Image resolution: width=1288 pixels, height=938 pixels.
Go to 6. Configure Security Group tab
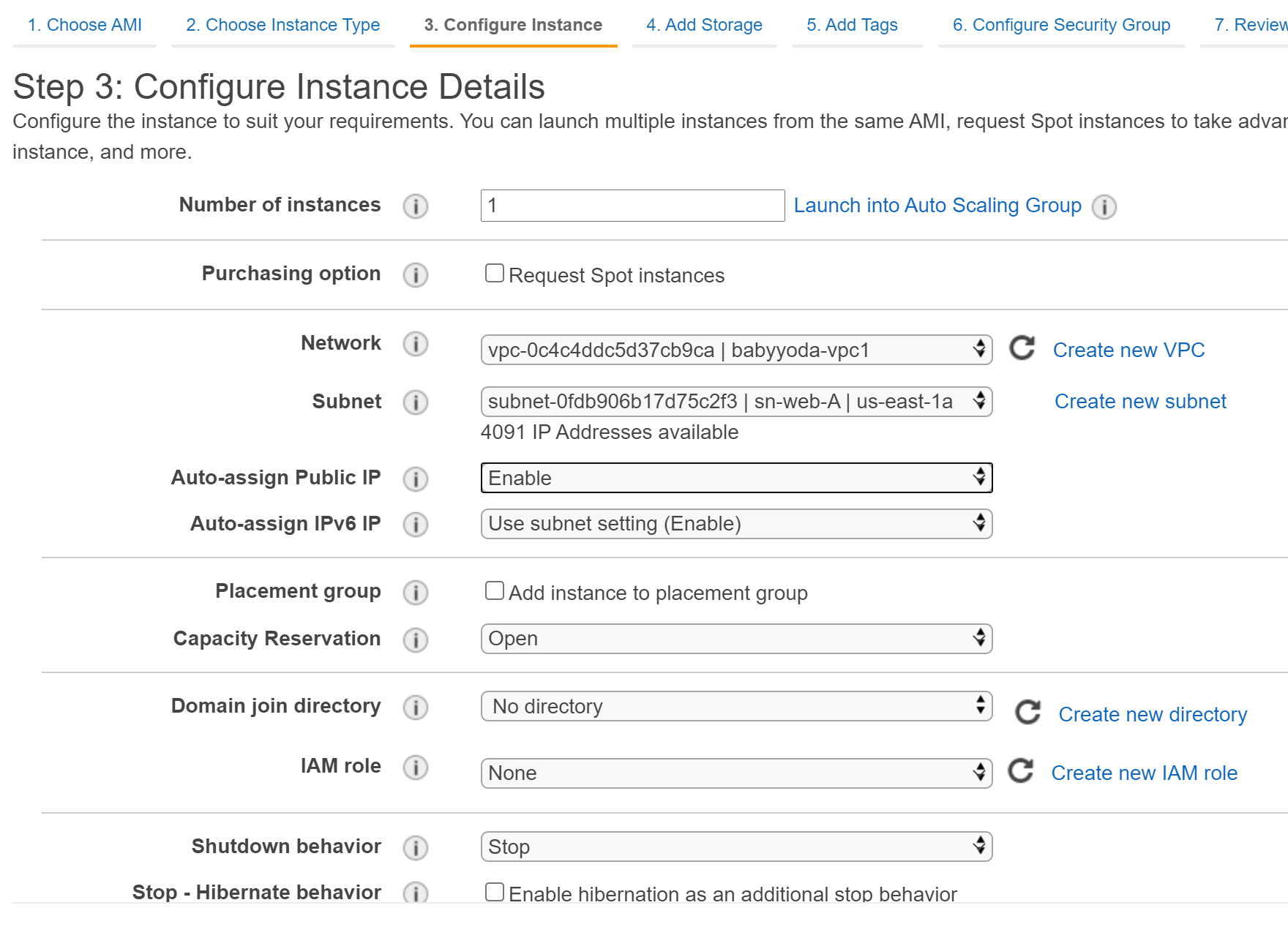coord(1061,25)
